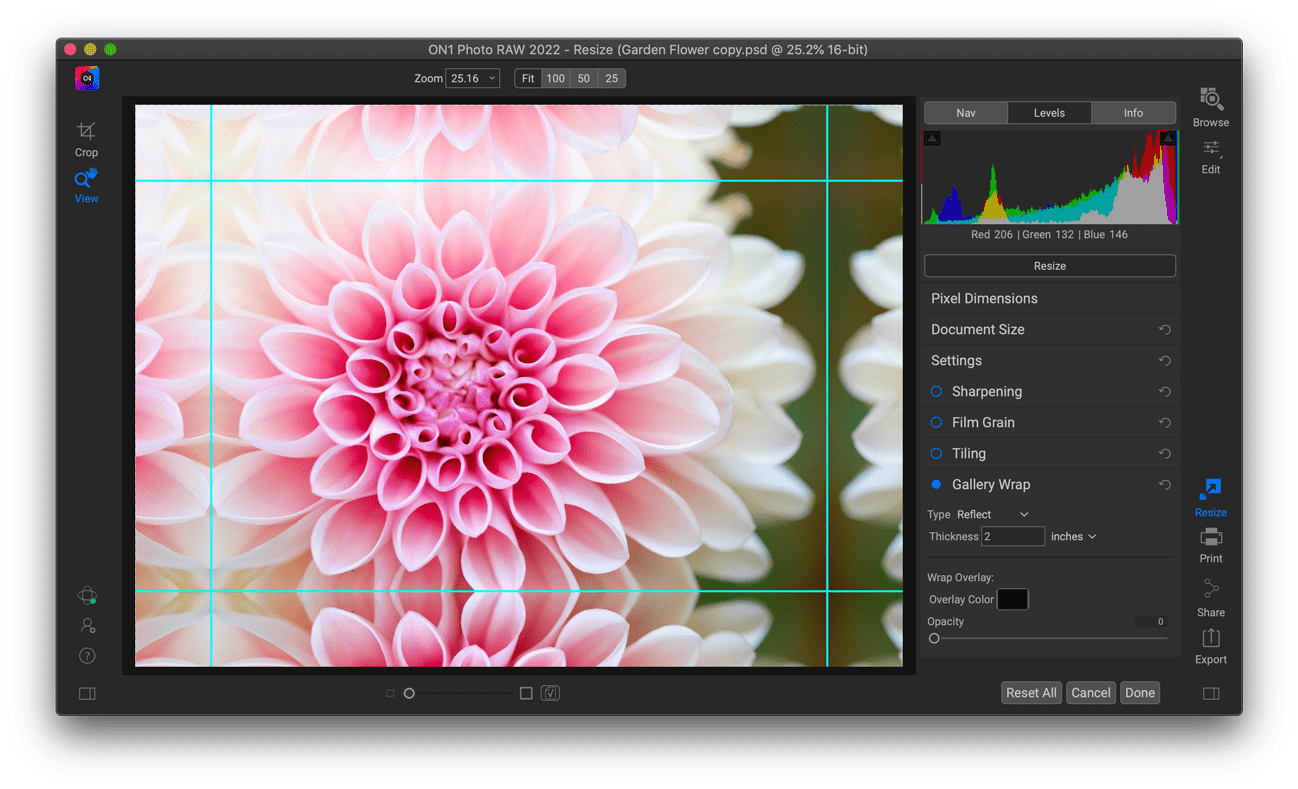This screenshot has width=1298, height=789.
Task: Switch to the Info tab
Action: pyautogui.click(x=1133, y=113)
